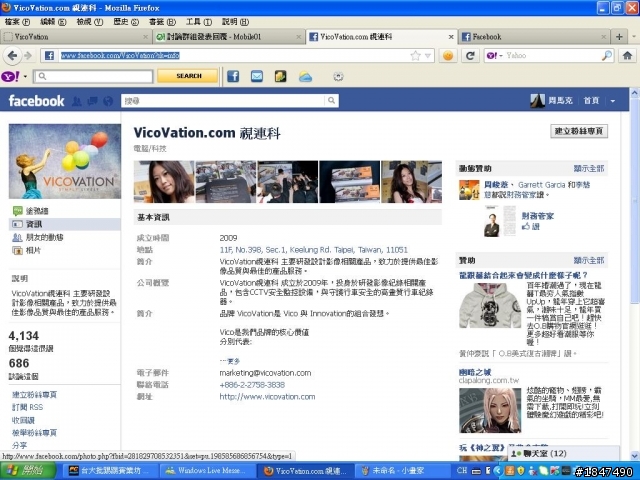The image size is (640, 480).
Task: Open the address bar history dropdown arrow
Action: pyautogui.click(x=428, y=56)
